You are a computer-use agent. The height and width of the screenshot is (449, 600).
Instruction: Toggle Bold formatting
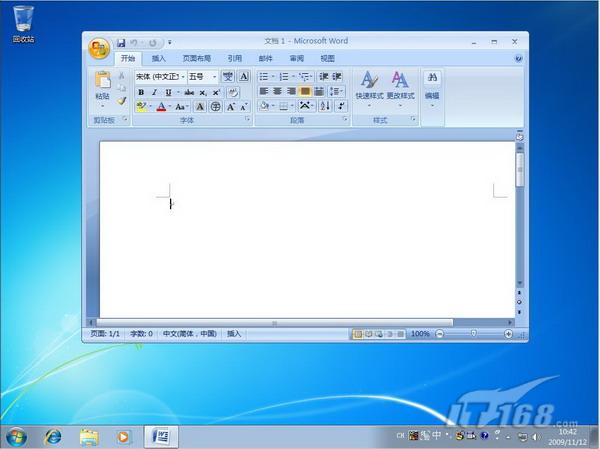(141, 92)
